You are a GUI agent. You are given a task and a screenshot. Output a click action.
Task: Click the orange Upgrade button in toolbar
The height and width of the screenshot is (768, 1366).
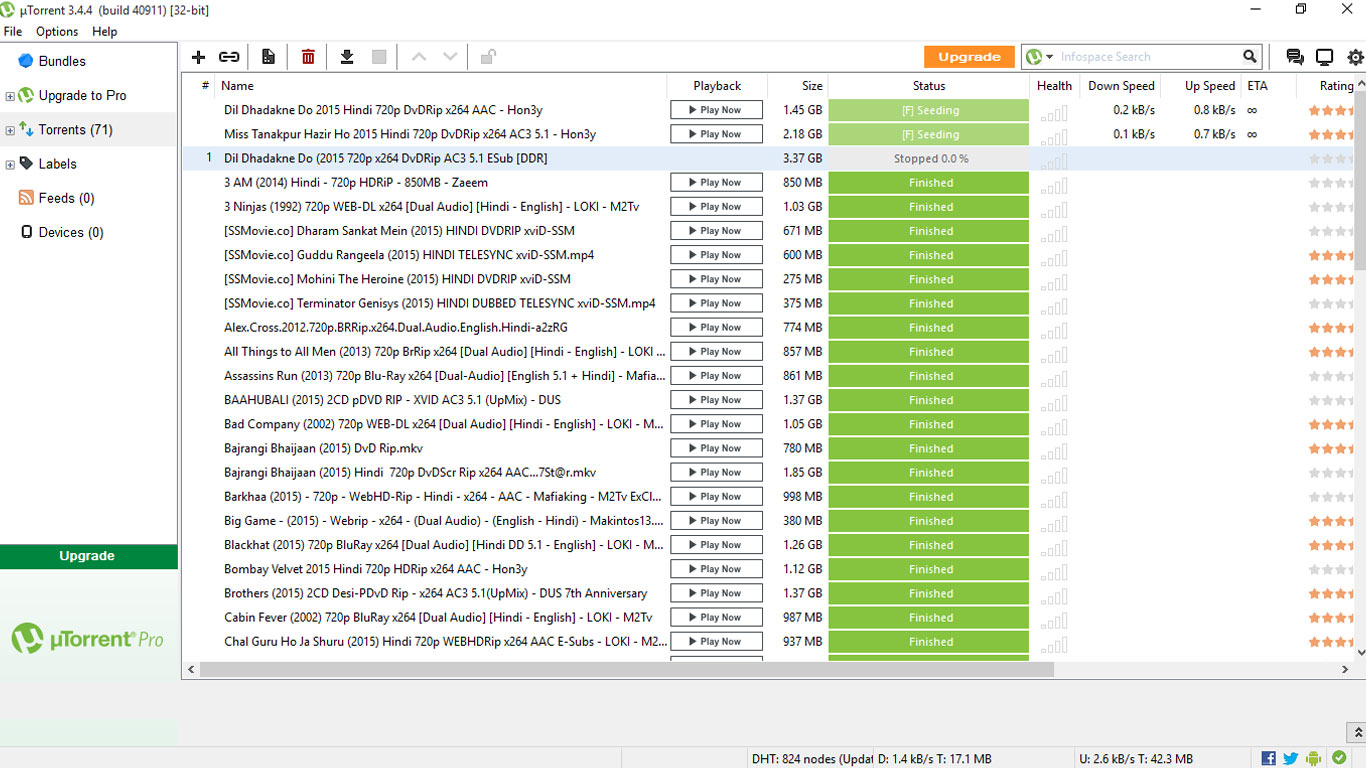point(968,57)
